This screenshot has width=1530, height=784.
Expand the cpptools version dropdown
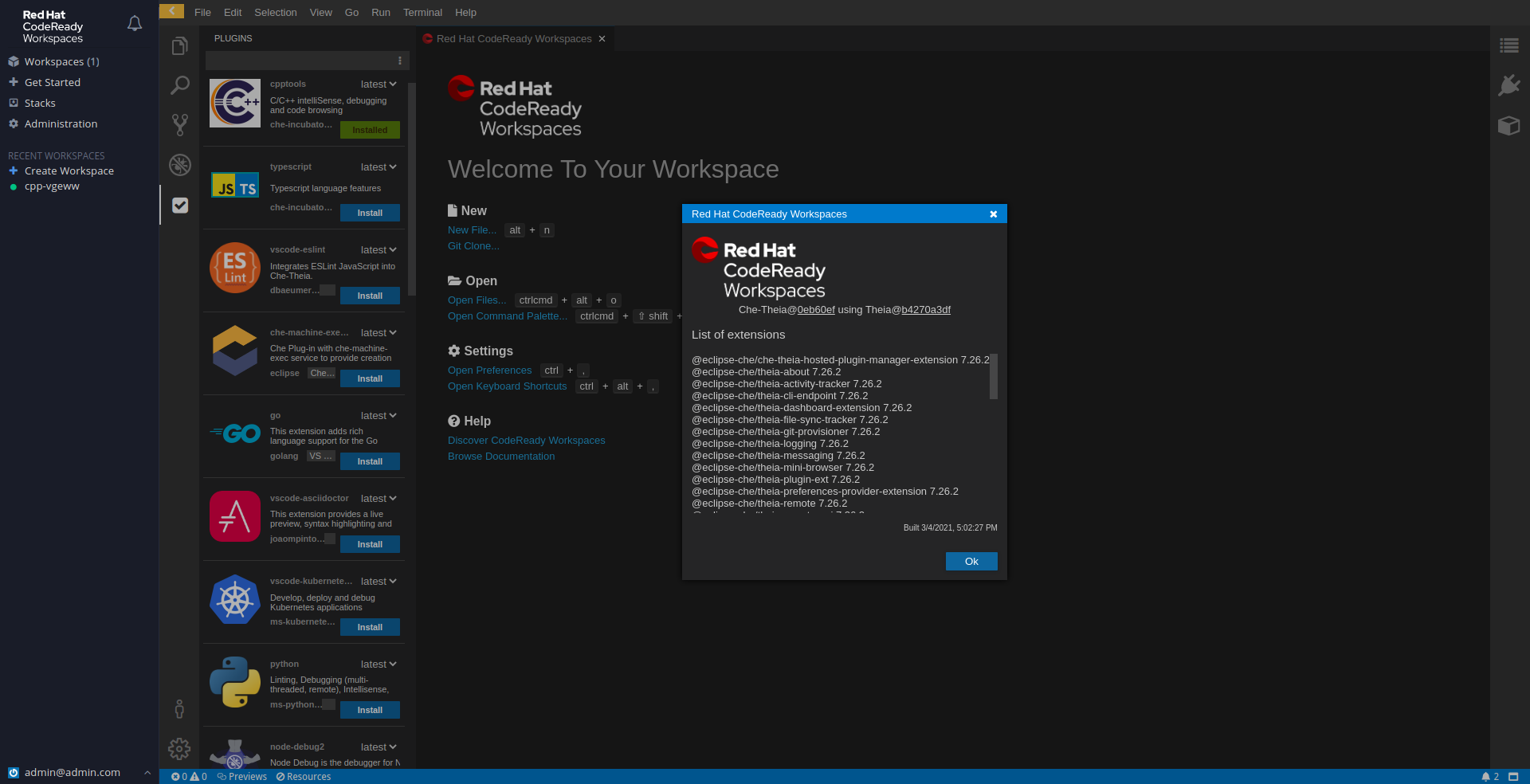pyautogui.click(x=379, y=84)
